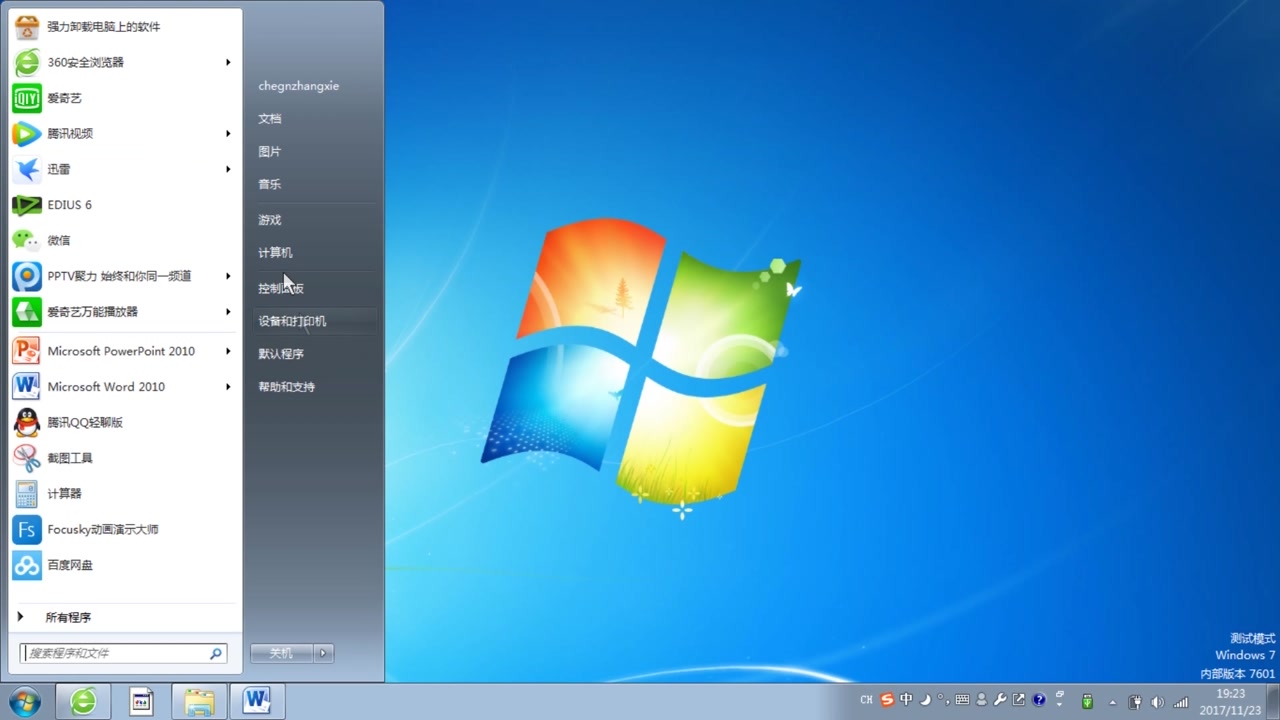
Task: Click IME user account icon
Action: pyautogui.click(x=981, y=700)
